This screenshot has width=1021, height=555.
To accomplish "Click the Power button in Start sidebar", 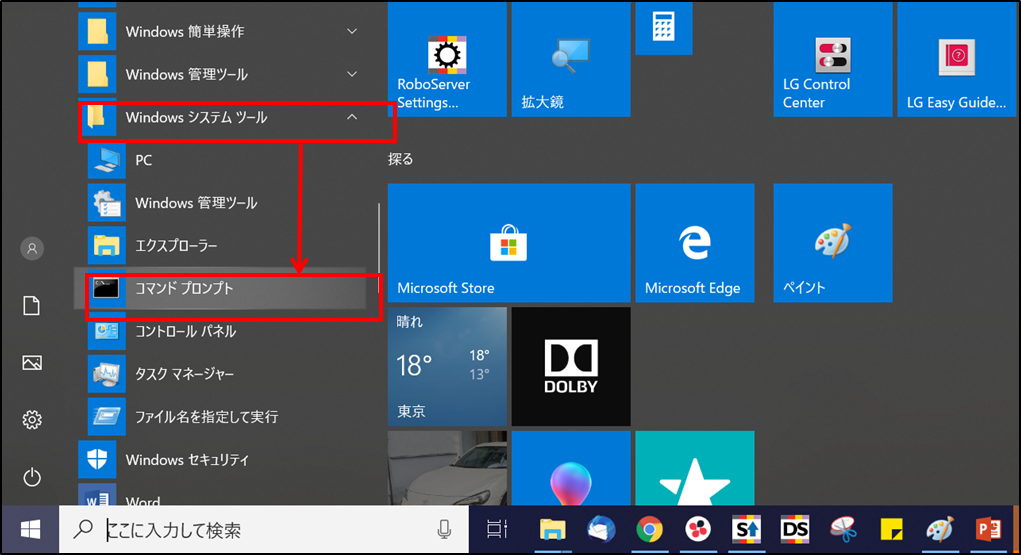I will [32, 477].
